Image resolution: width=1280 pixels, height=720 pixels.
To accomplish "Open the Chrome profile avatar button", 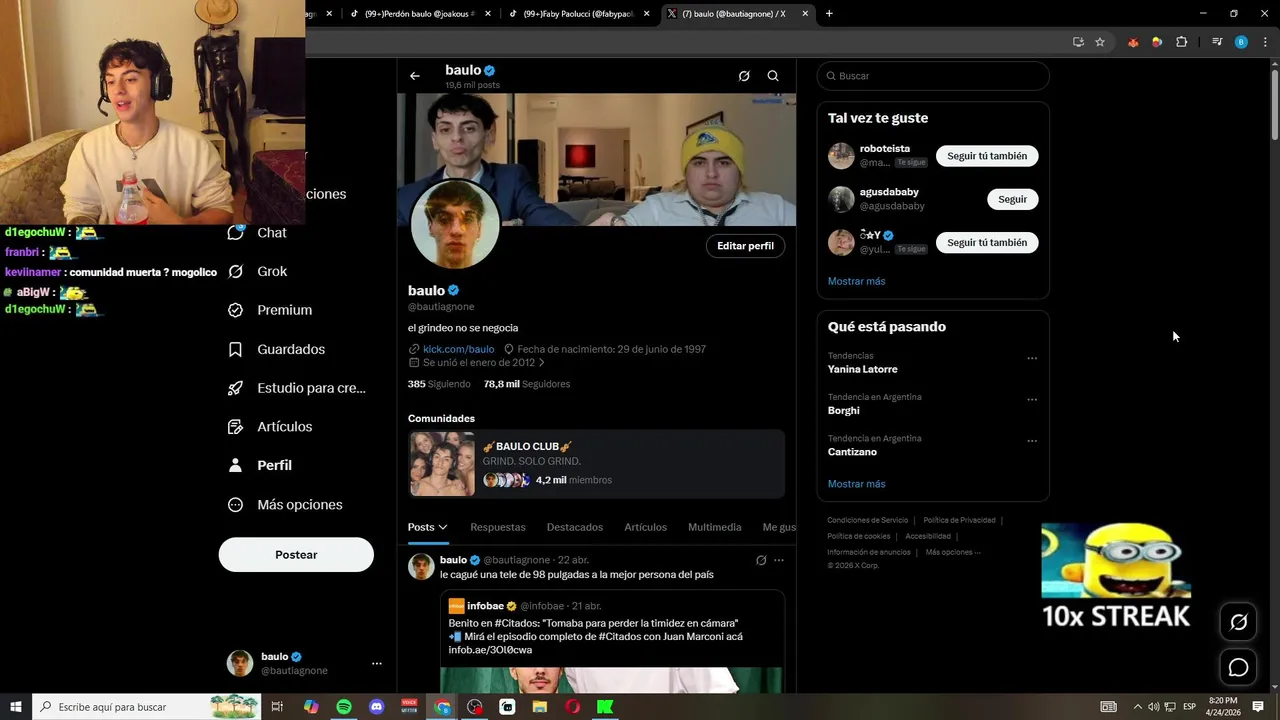I will pos(1241,42).
